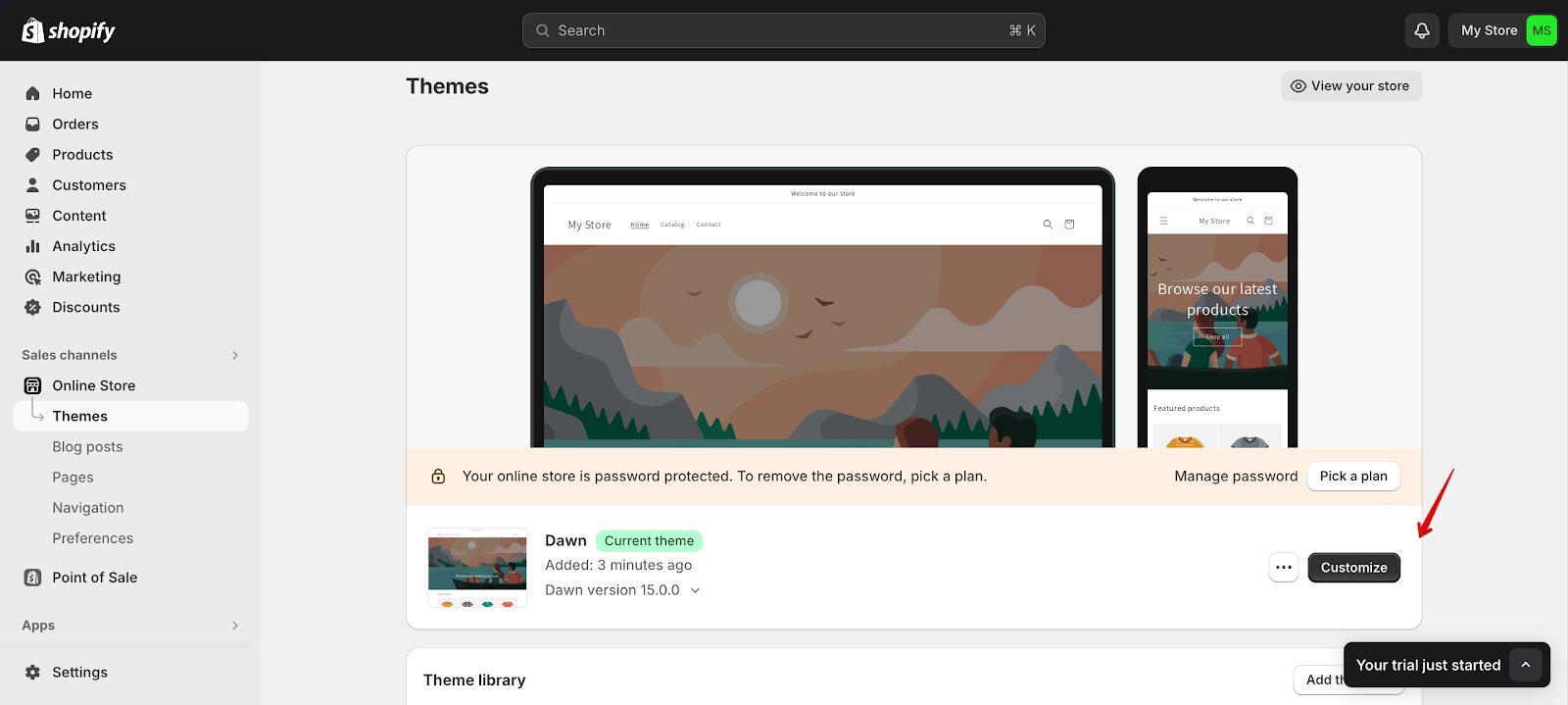Click the Marketing target icon

(32, 277)
